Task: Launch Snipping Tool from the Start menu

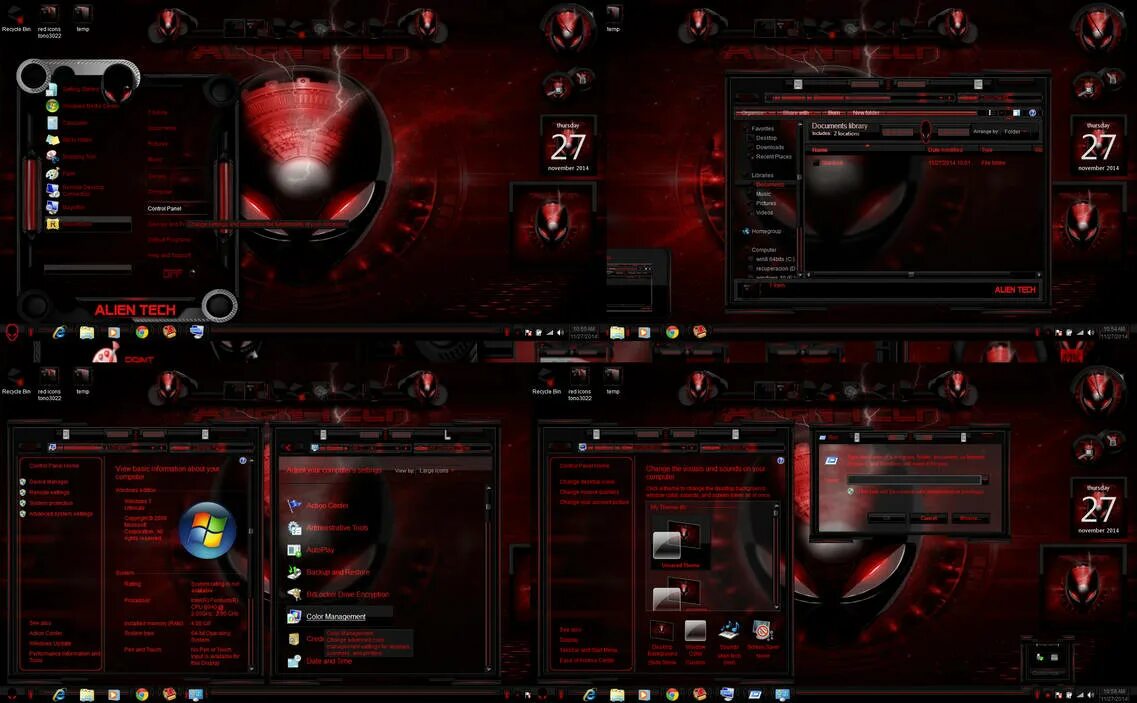Action: click(x=71, y=157)
